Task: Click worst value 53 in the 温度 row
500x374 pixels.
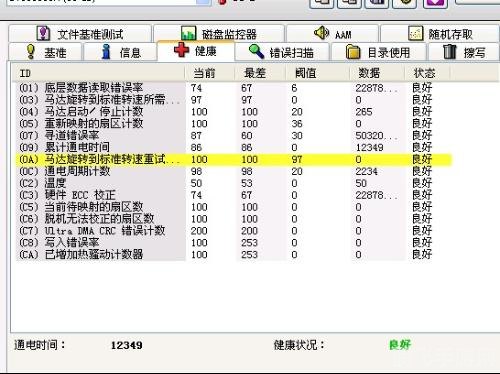Action: coord(247,183)
